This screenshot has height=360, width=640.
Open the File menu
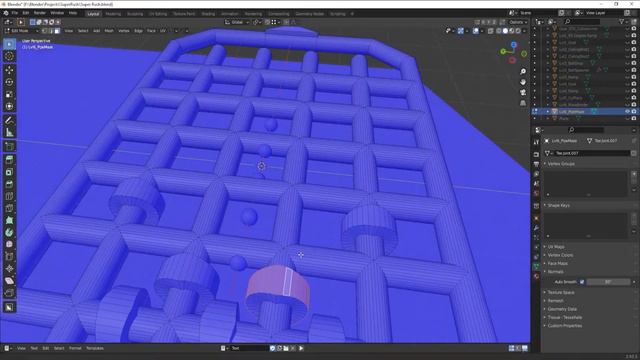pyautogui.click(x=15, y=13)
